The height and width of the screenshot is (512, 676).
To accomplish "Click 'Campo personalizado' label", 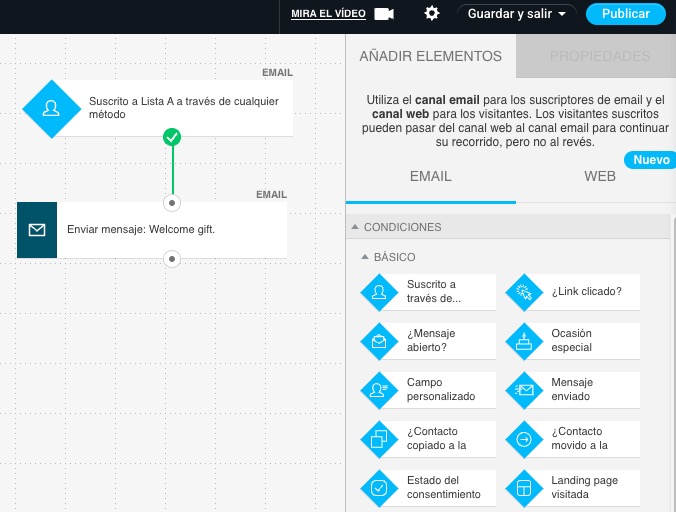I will click(x=441, y=389).
